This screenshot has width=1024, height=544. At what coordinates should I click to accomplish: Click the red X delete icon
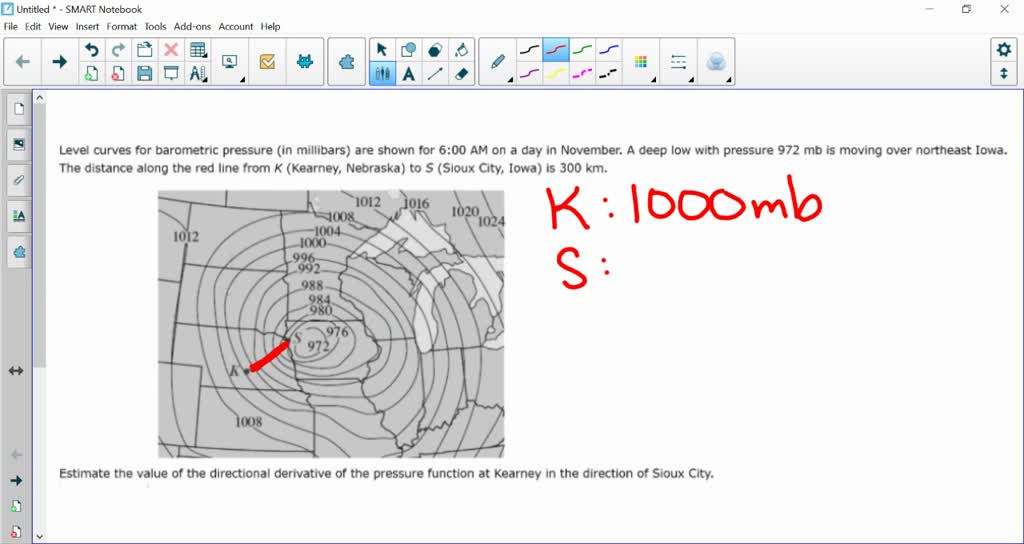(x=171, y=50)
